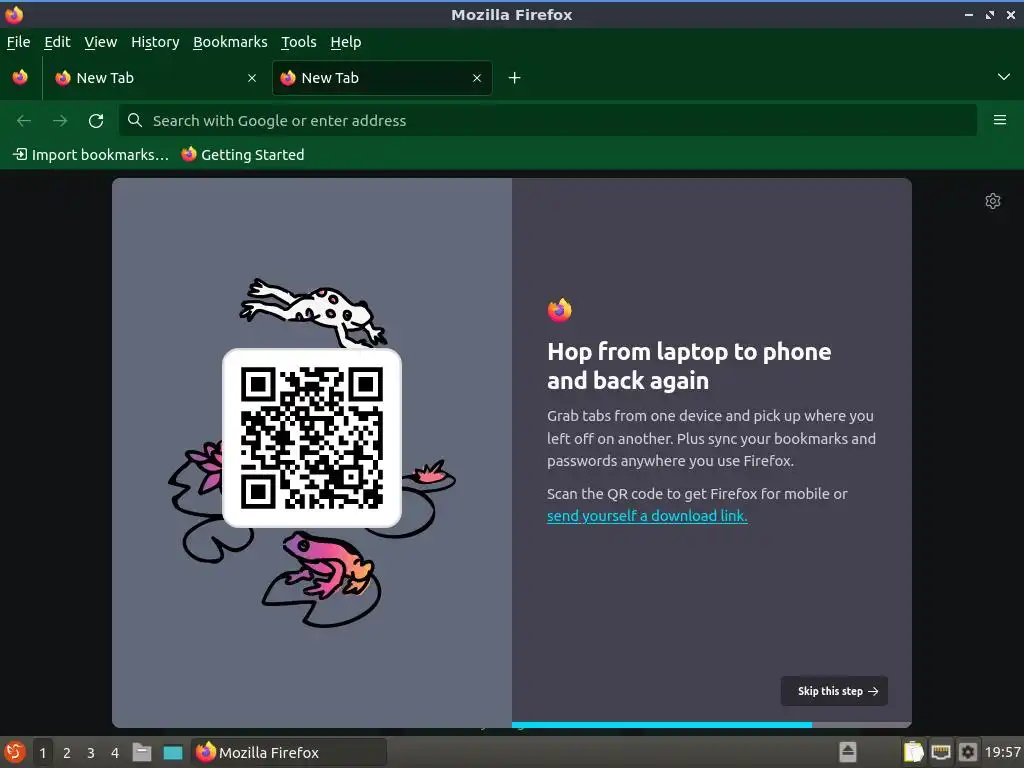Image resolution: width=1024 pixels, height=768 pixels.
Task: Select the active second New Tab tab
Action: click(x=382, y=78)
